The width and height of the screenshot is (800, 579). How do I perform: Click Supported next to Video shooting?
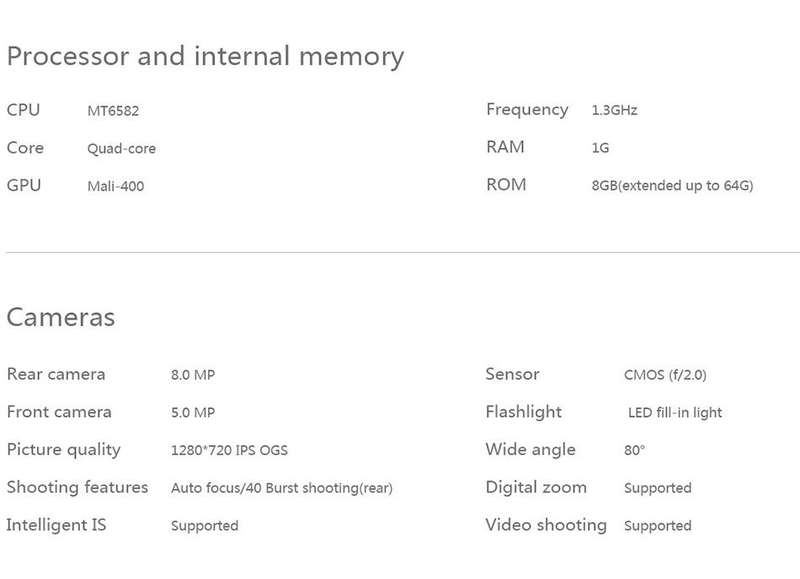point(658,526)
